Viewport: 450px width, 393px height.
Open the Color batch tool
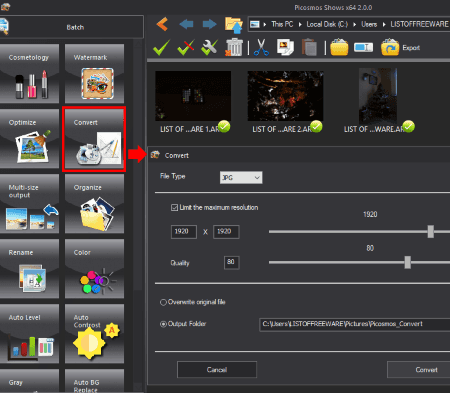pos(94,269)
